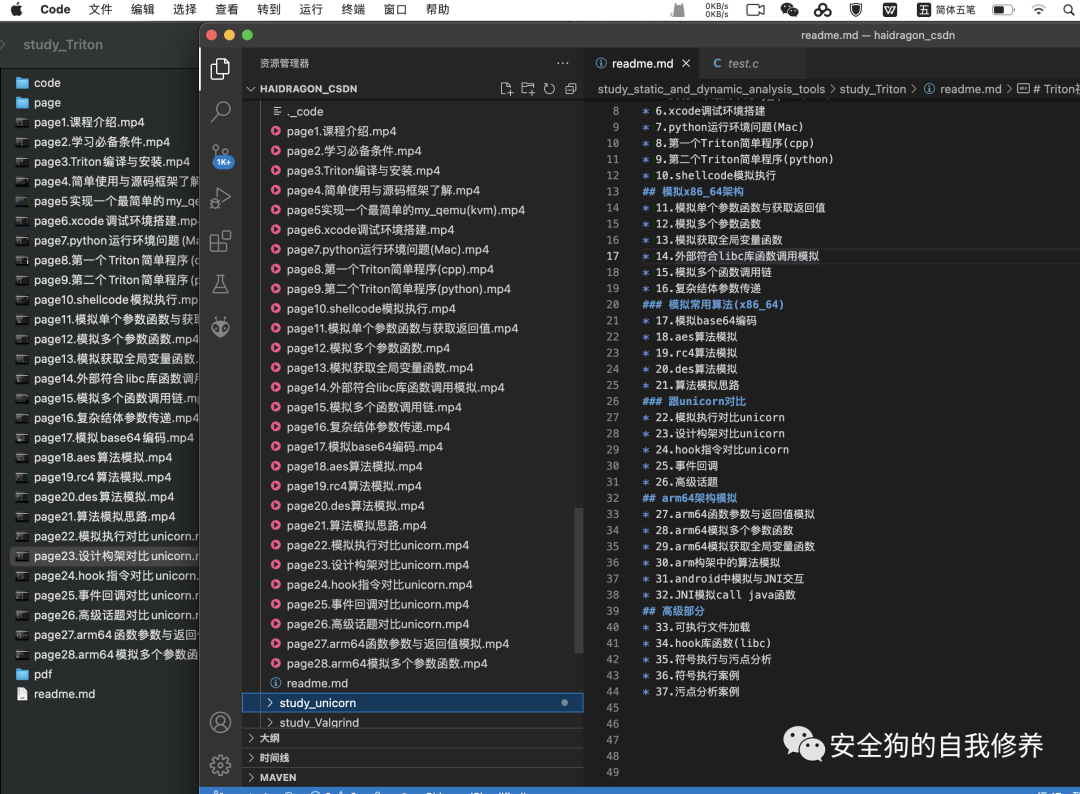Open the Extensions view
This screenshot has height=794, width=1080.
point(220,241)
